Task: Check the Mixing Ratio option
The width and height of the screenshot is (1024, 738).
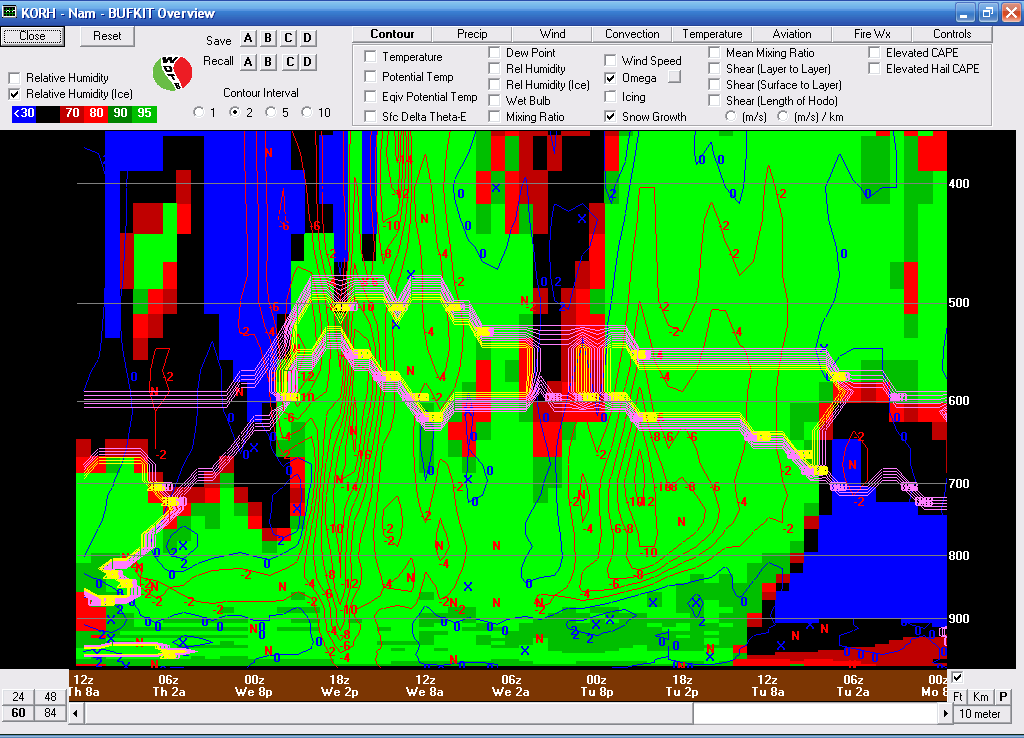Action: [x=494, y=116]
